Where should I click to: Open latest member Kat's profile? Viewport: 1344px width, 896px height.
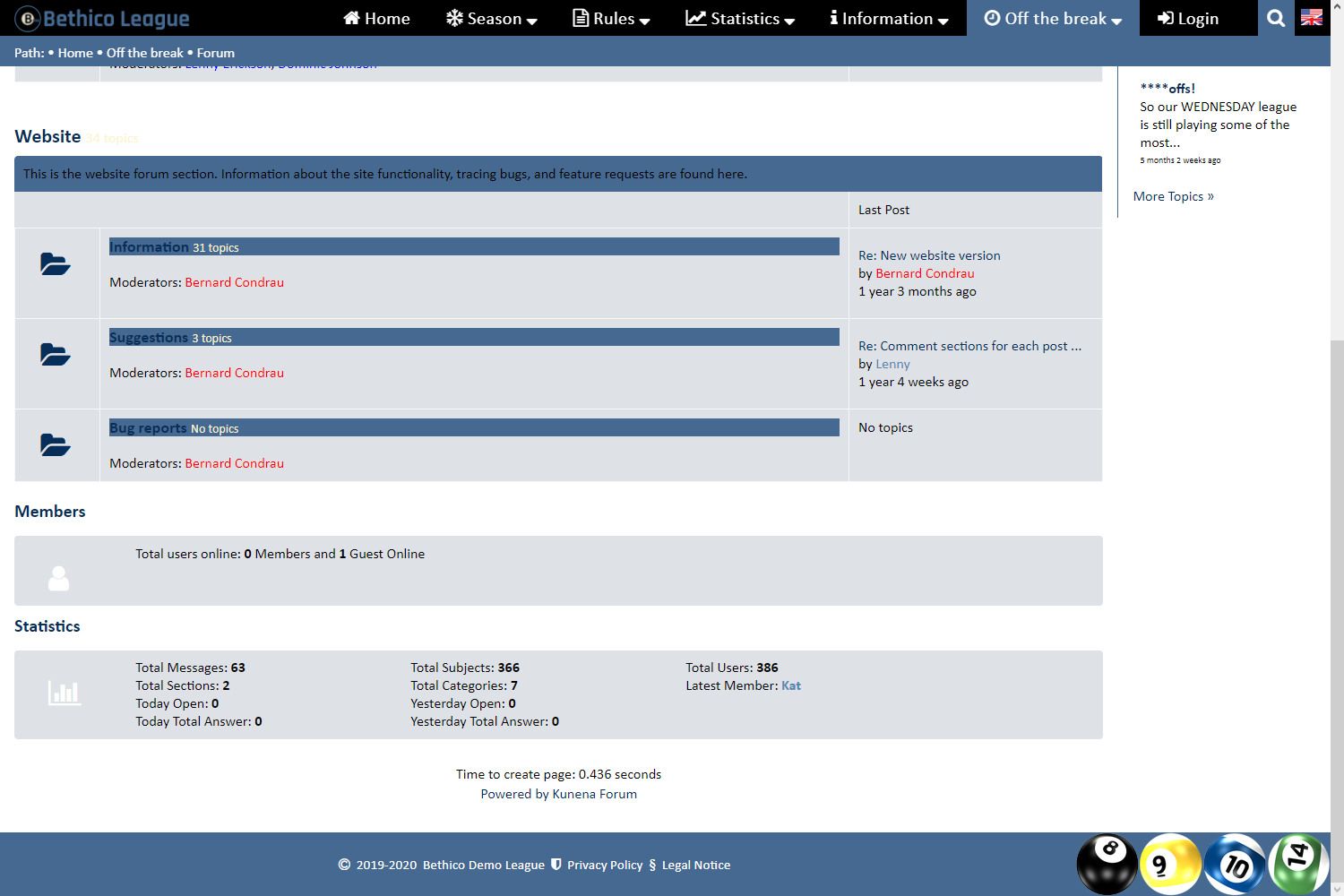point(791,685)
